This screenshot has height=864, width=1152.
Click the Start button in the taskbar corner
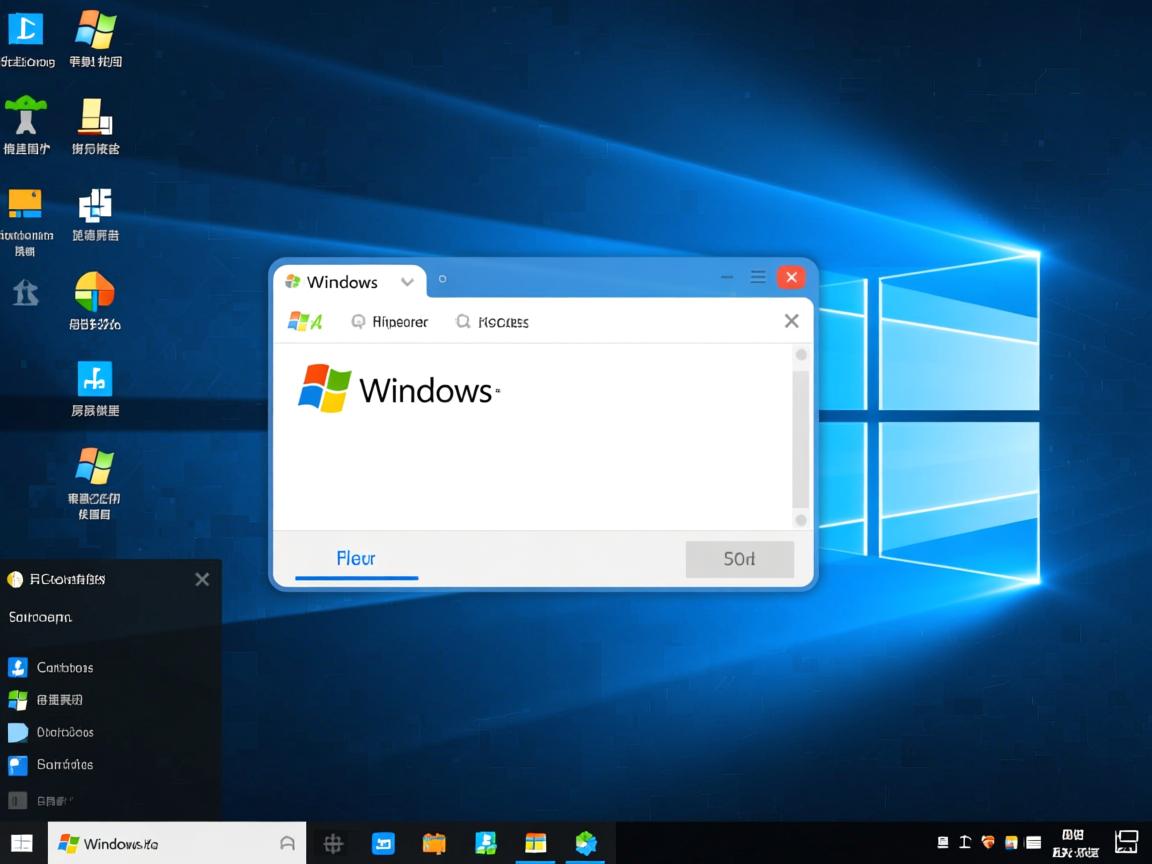coord(21,842)
